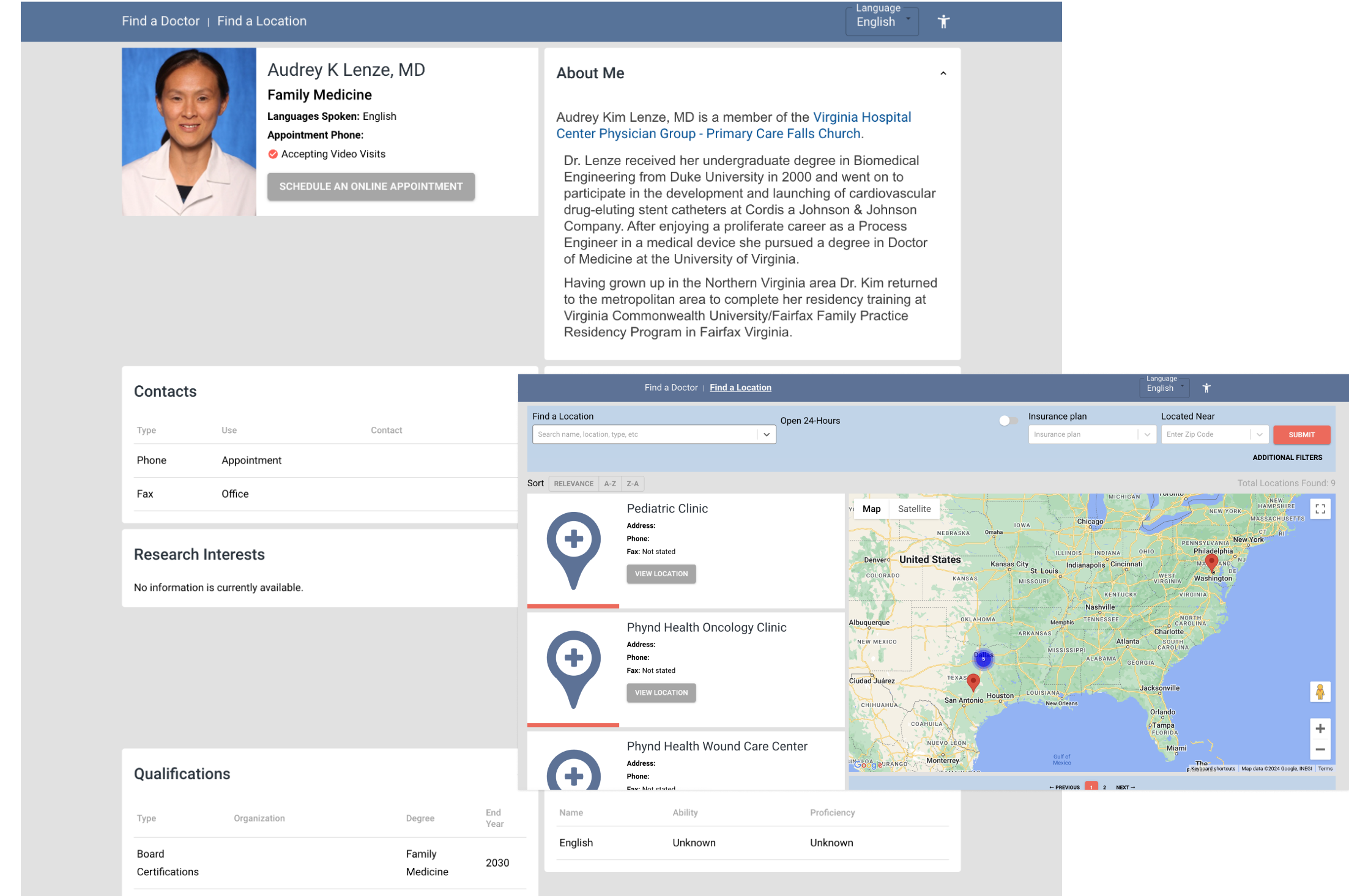The height and width of the screenshot is (896, 1349).
Task: Toggle the Open 24-Hours switch
Action: point(1008,421)
